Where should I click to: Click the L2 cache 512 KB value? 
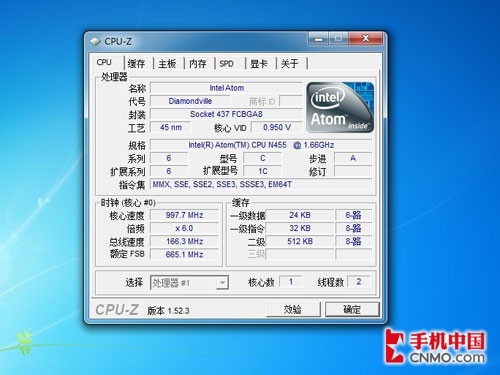[x=300, y=241]
